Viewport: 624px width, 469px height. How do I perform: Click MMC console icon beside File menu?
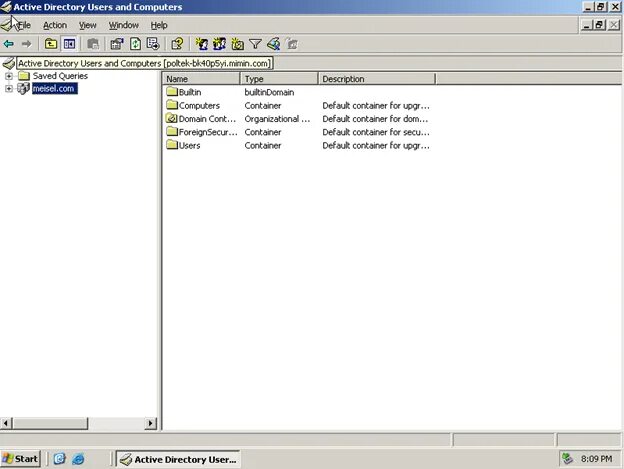coord(6,25)
